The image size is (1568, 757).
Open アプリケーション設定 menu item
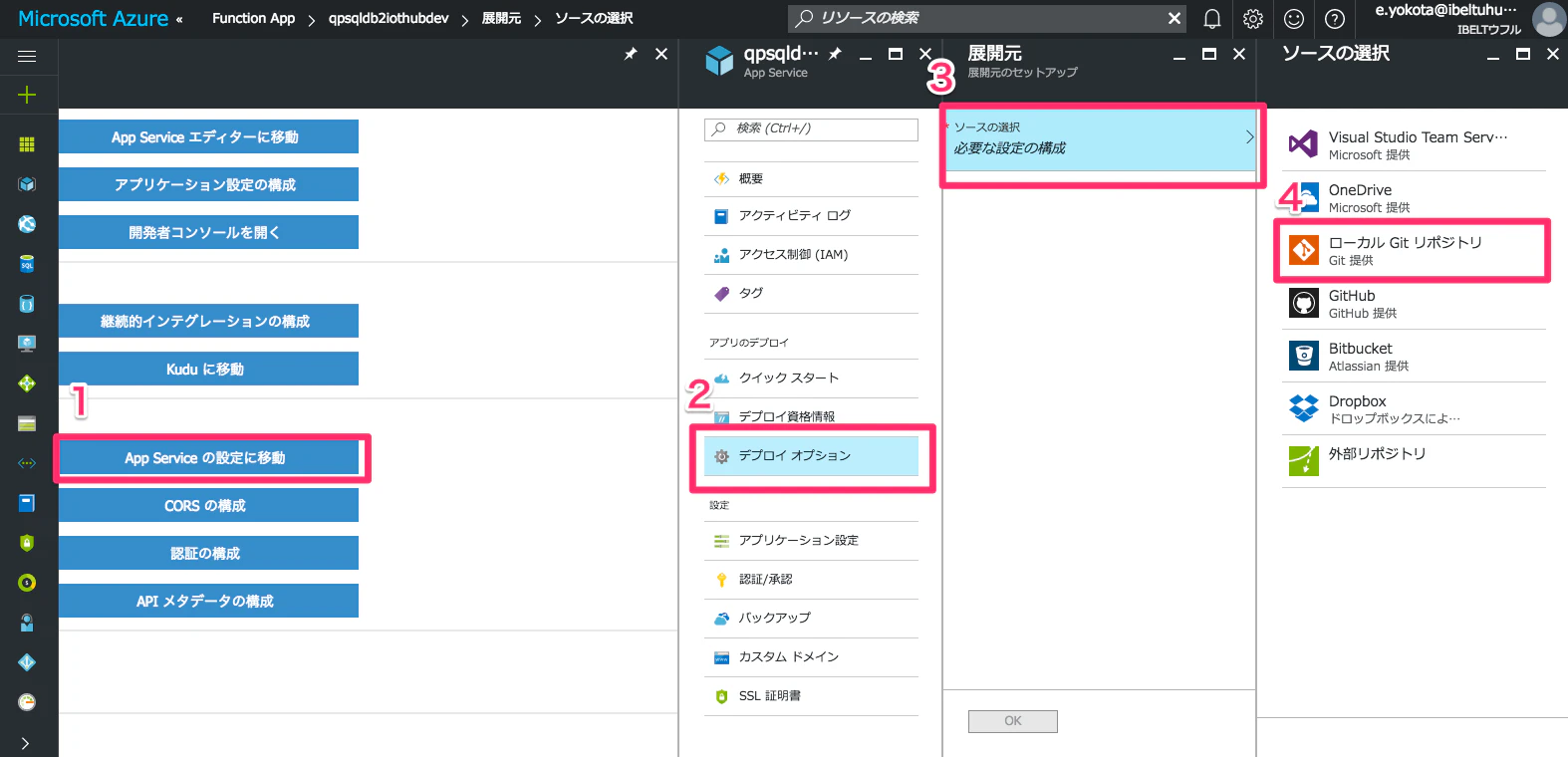tap(811, 541)
